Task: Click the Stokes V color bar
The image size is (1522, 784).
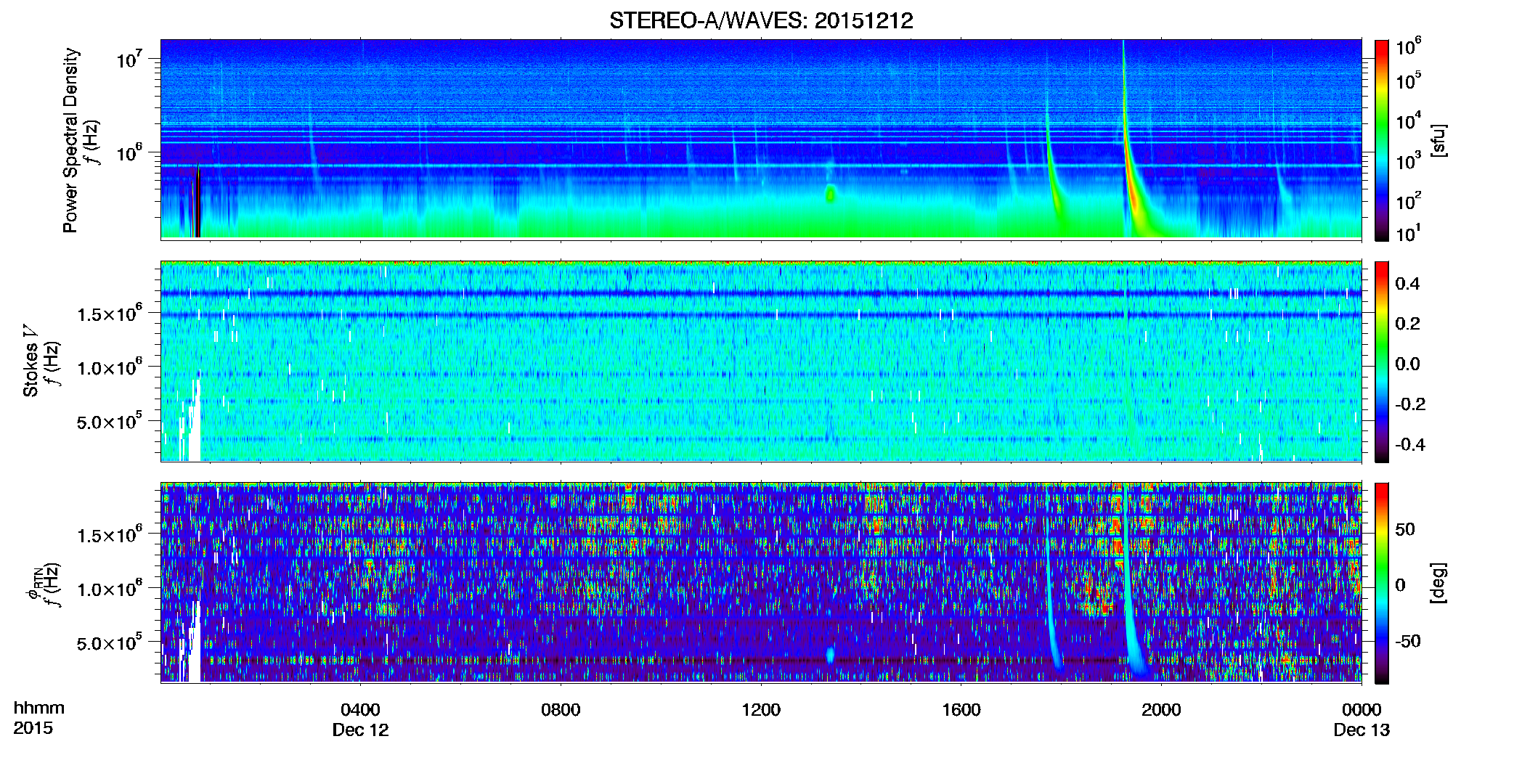Action: 1382,362
